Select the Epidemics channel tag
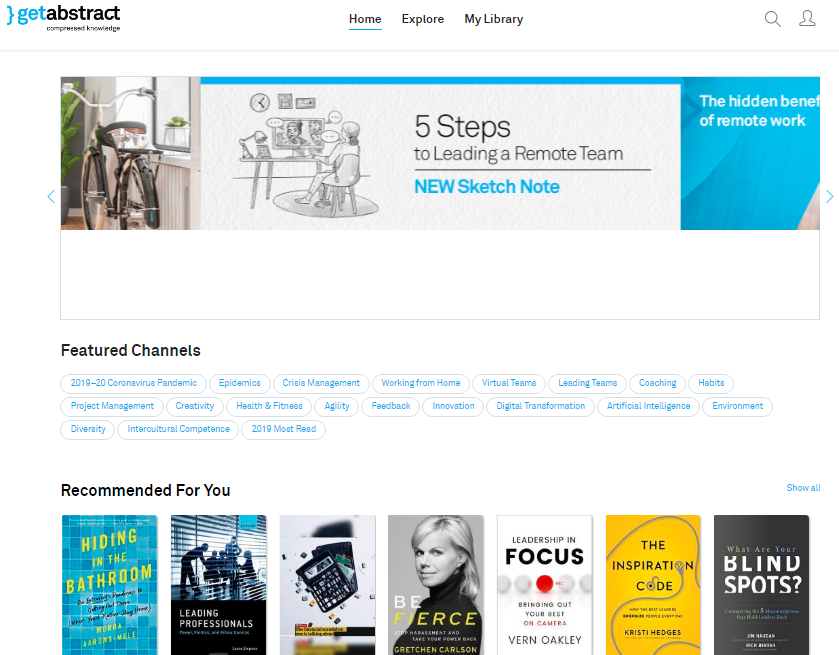The image size is (839, 655). click(x=240, y=383)
